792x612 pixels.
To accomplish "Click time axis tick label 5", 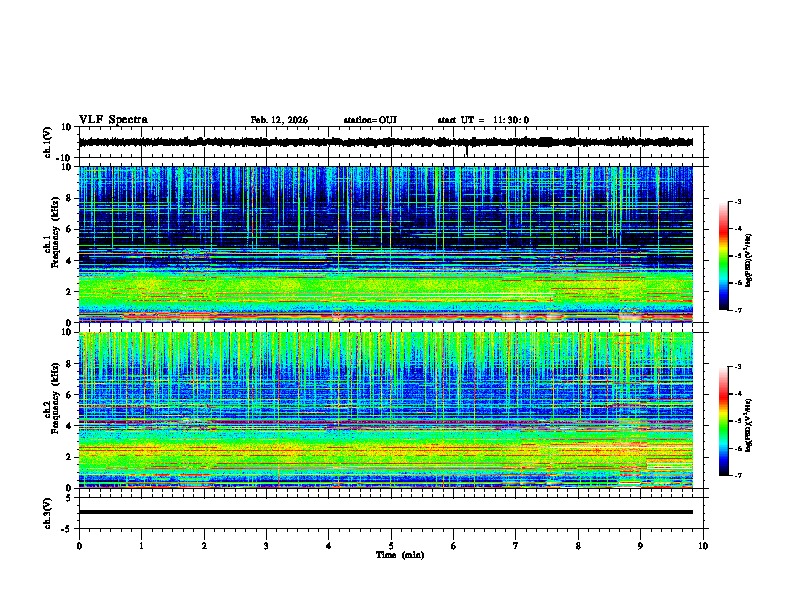I will (x=391, y=546).
